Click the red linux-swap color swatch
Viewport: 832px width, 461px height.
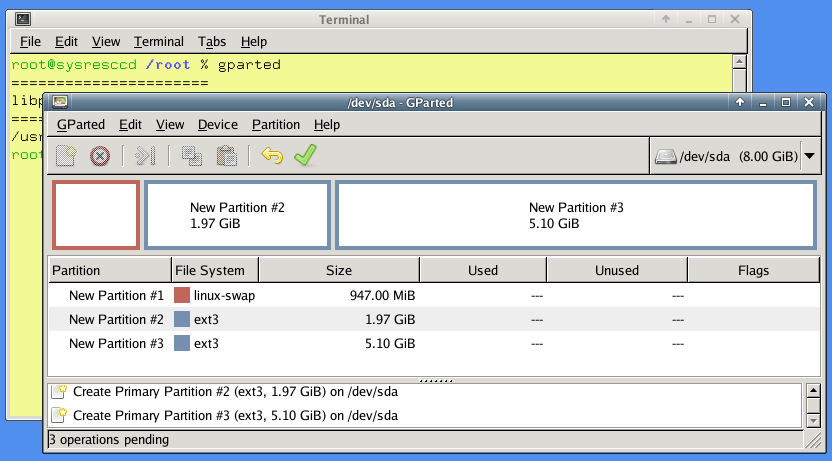[x=182, y=295]
